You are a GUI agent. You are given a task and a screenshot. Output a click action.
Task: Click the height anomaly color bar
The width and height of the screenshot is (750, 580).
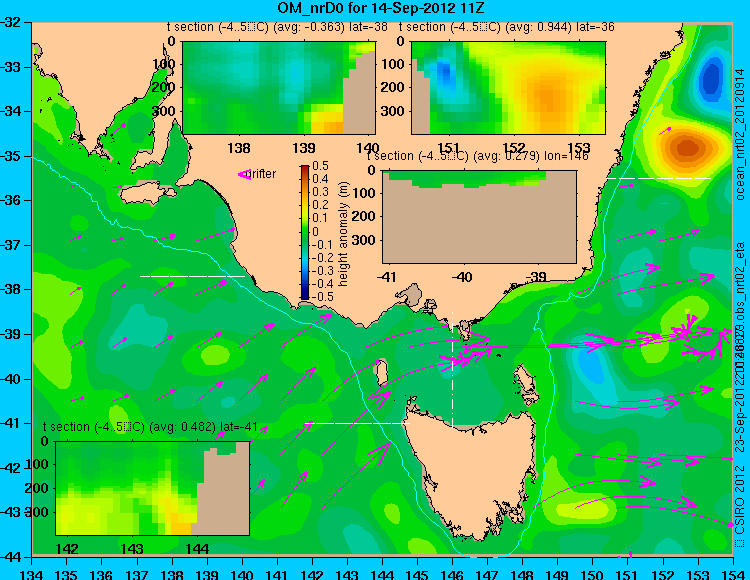(305, 232)
